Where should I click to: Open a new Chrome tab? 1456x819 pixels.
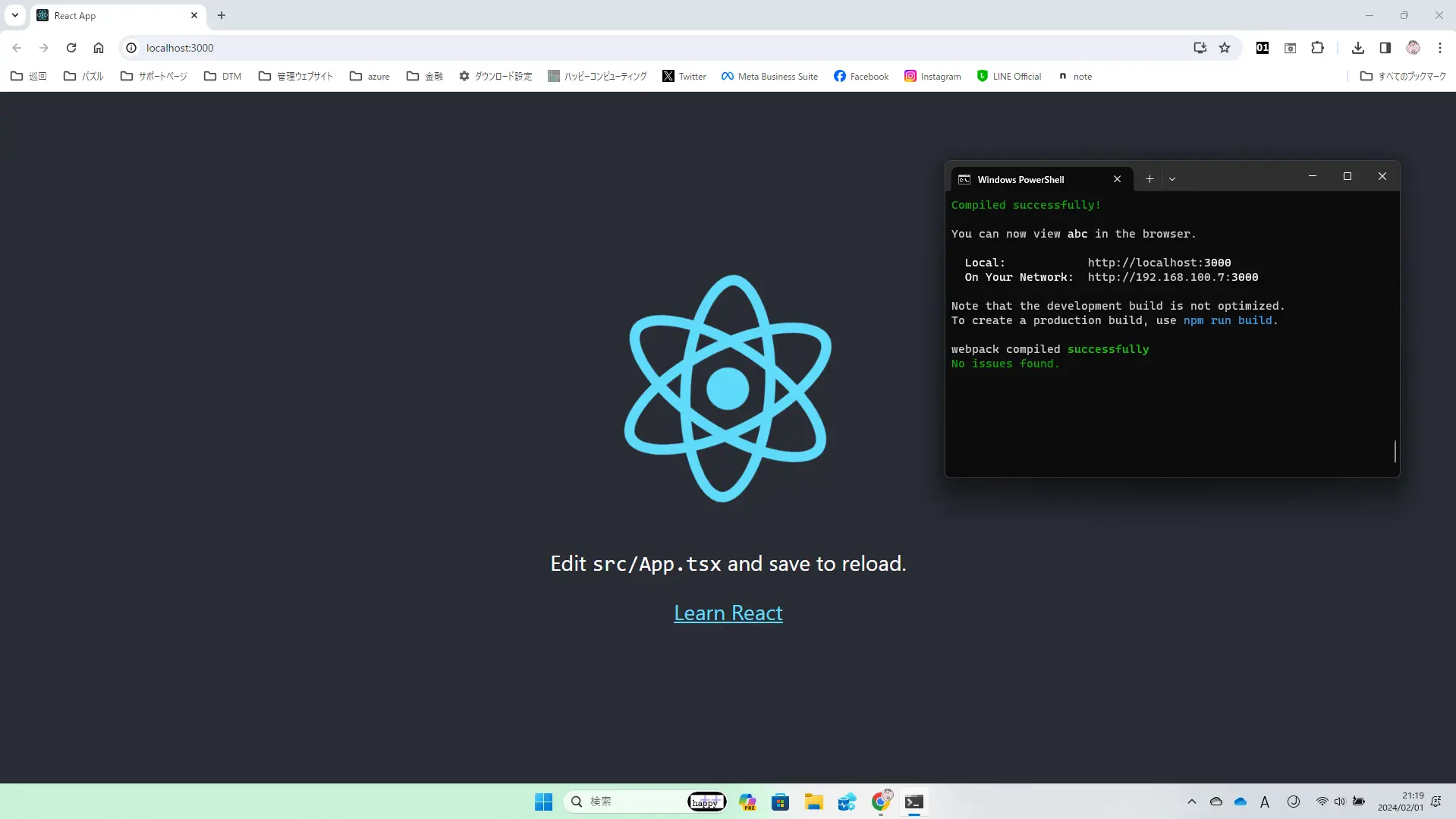pyautogui.click(x=222, y=15)
